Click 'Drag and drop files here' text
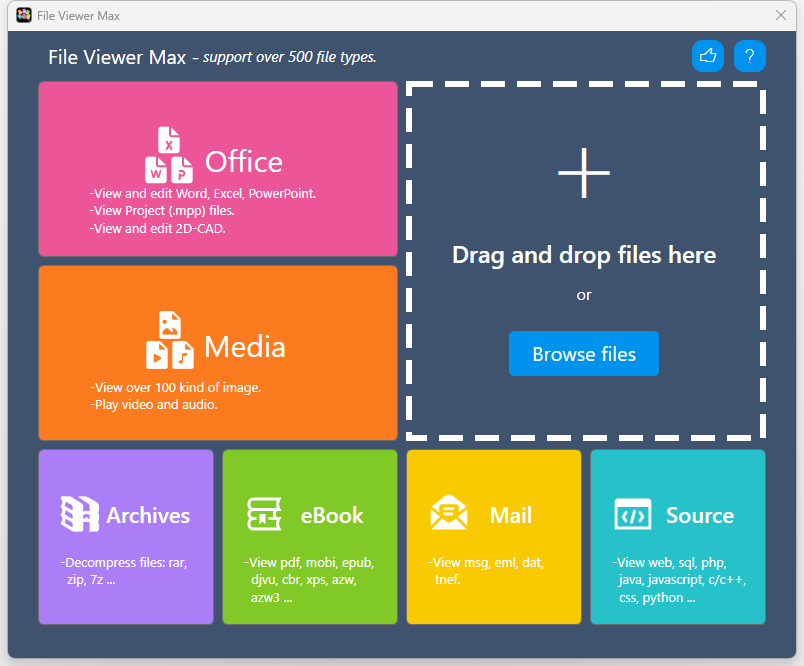 (584, 255)
